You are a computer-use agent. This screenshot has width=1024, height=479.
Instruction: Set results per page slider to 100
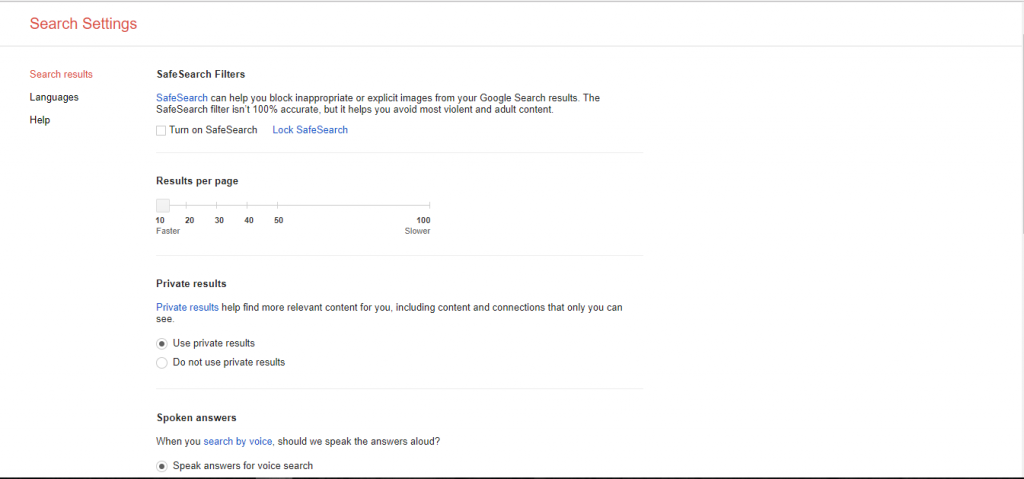coord(429,206)
